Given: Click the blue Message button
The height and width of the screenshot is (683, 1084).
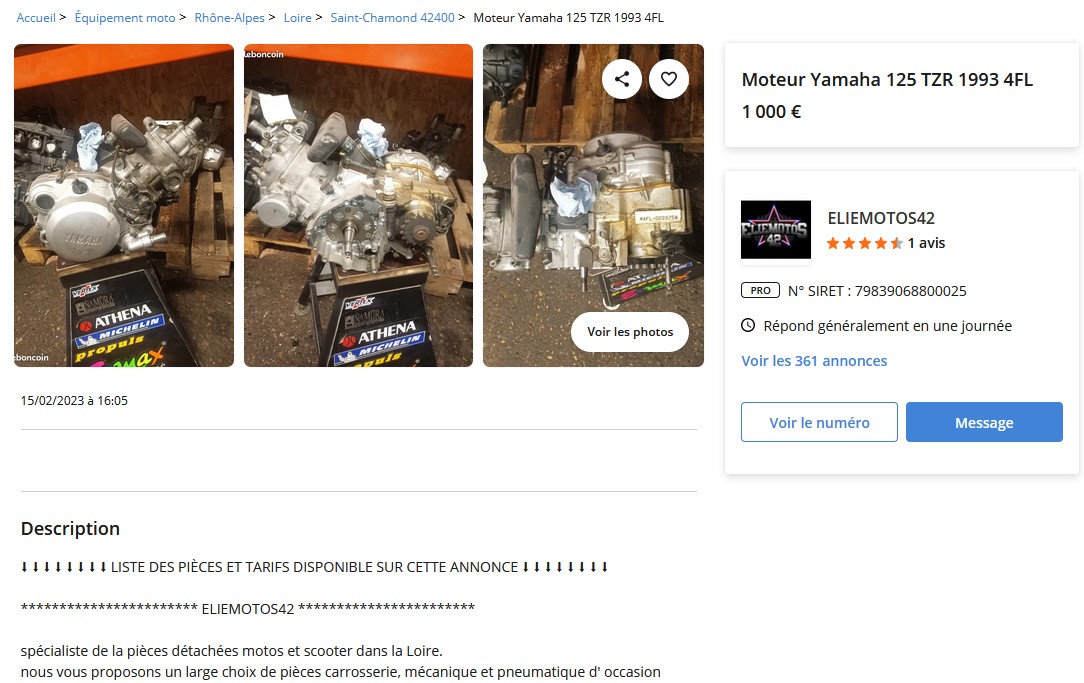Looking at the screenshot, I should [984, 422].
